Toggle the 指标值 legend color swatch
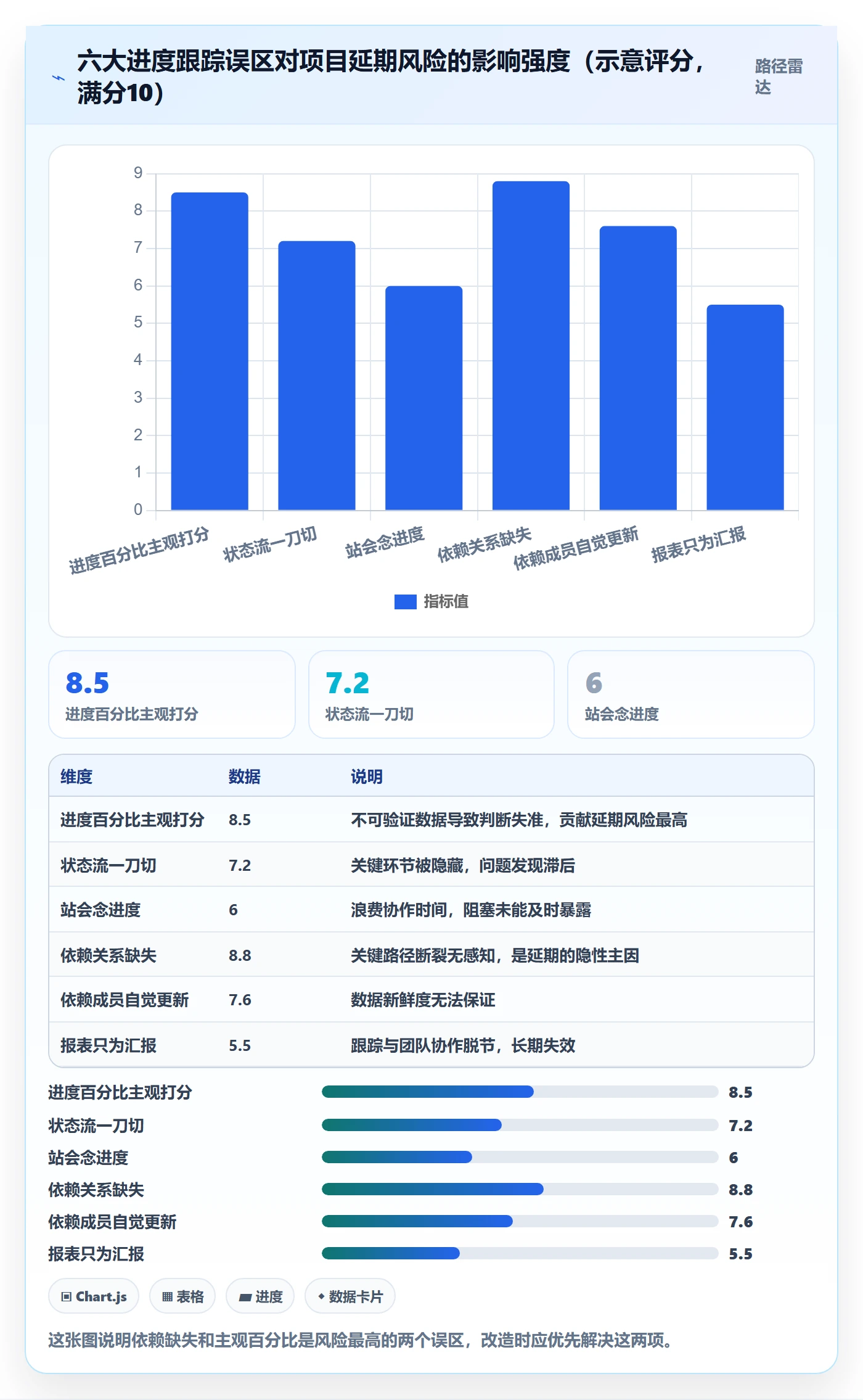Viewport: 863px width, 1400px height. [405, 601]
